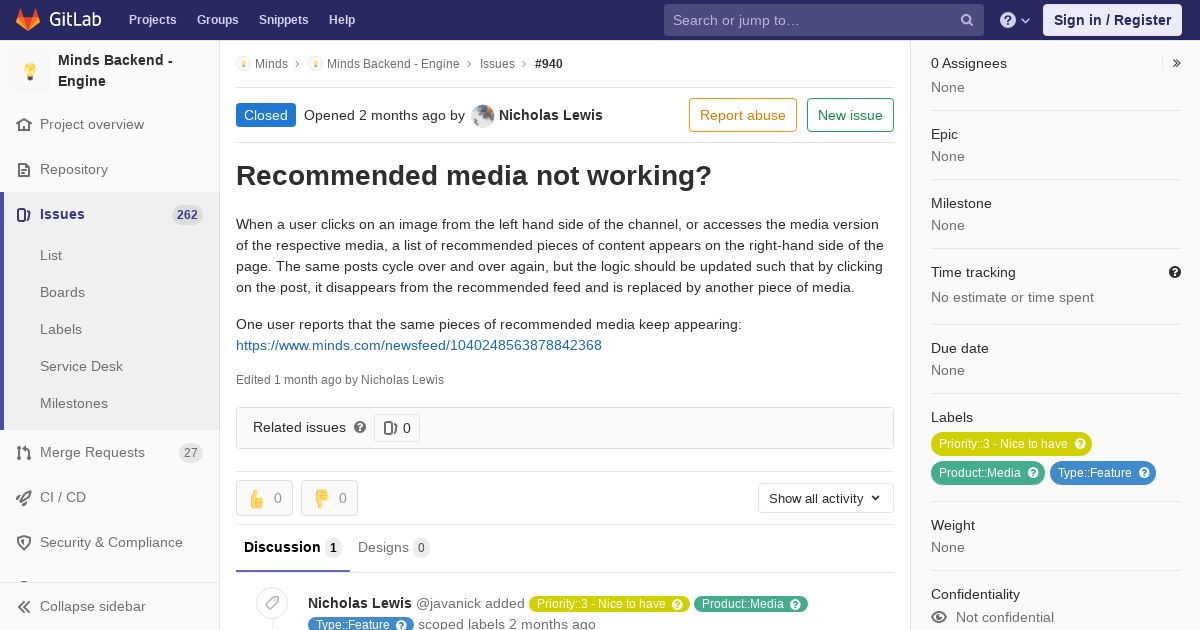Open the minds.com newsfeed URL
The width and height of the screenshot is (1200, 630).
click(419, 345)
